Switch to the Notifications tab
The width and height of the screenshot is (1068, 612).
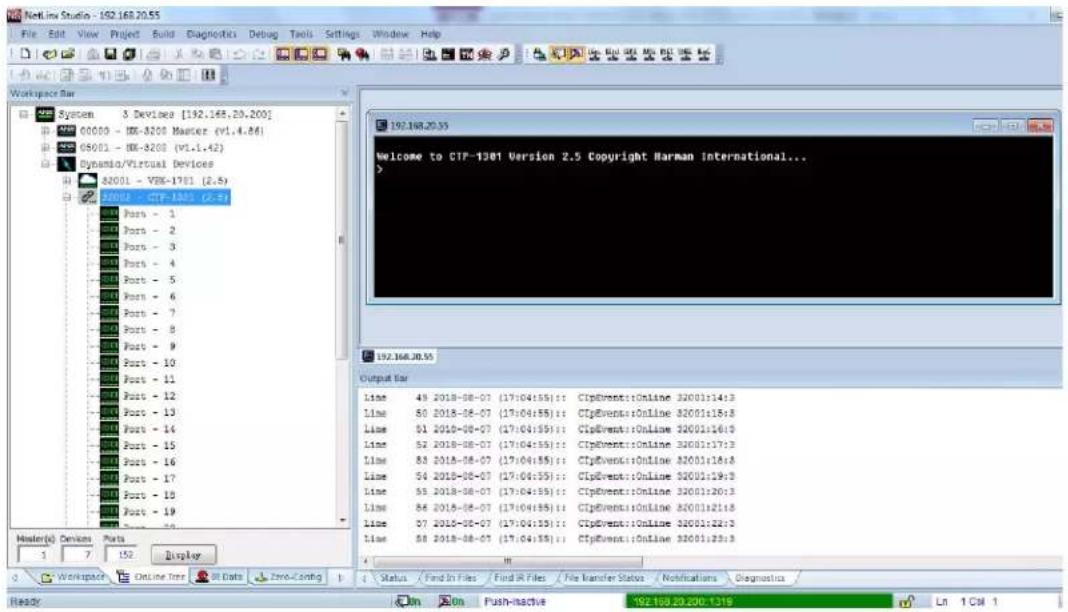pos(689,578)
